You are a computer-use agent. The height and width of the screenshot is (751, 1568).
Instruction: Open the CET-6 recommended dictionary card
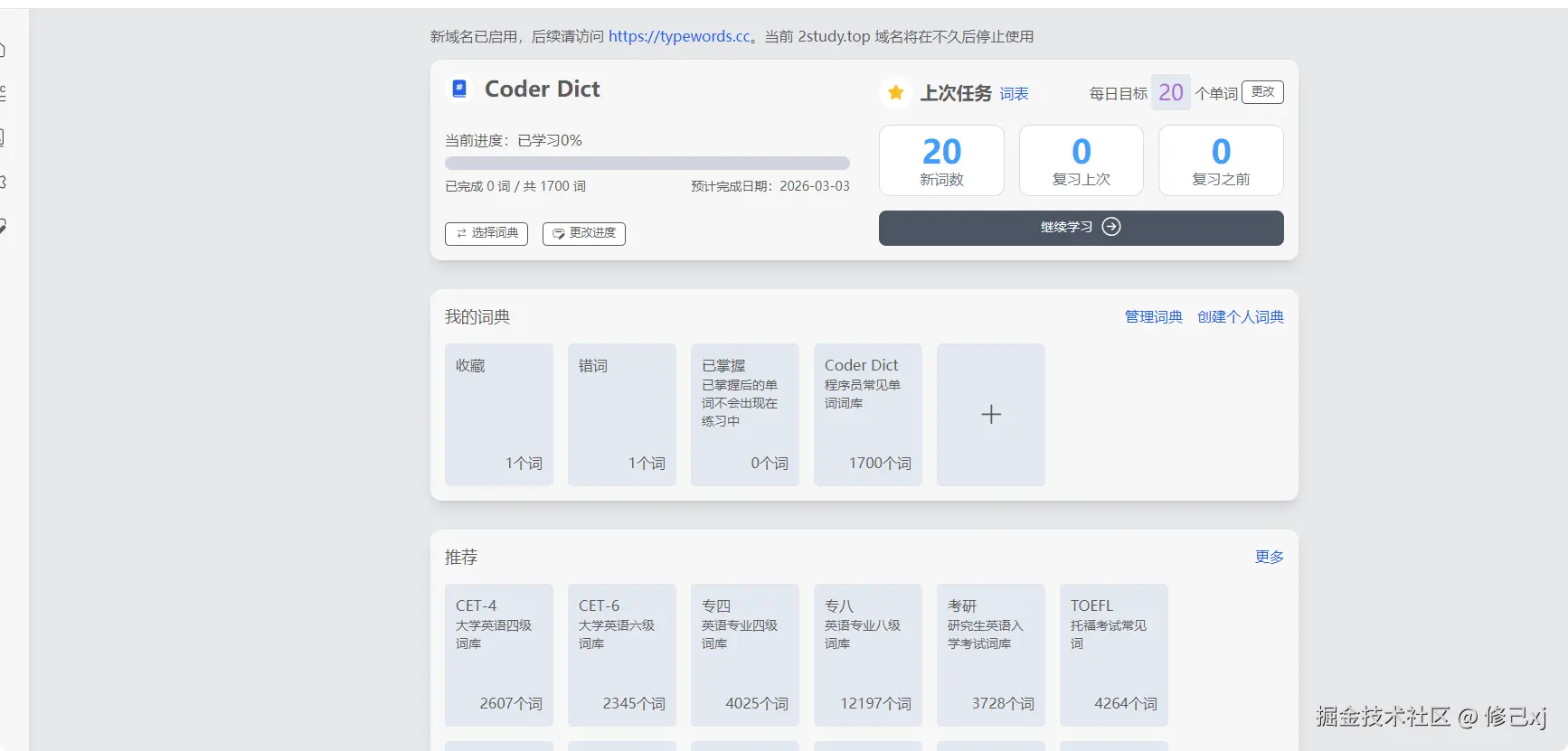click(622, 655)
